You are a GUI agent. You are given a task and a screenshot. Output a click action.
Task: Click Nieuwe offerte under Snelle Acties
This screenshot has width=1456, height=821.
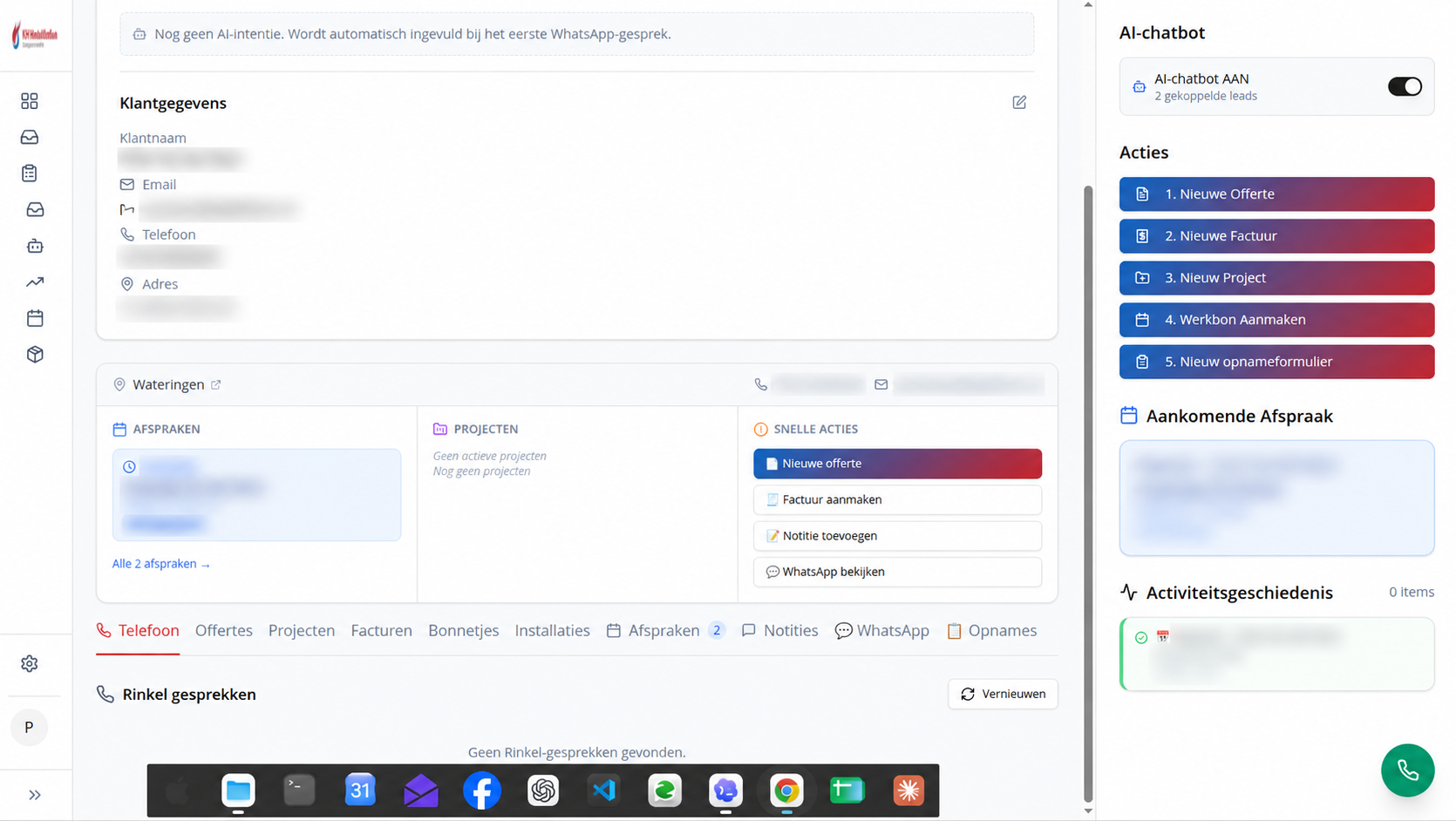click(897, 464)
